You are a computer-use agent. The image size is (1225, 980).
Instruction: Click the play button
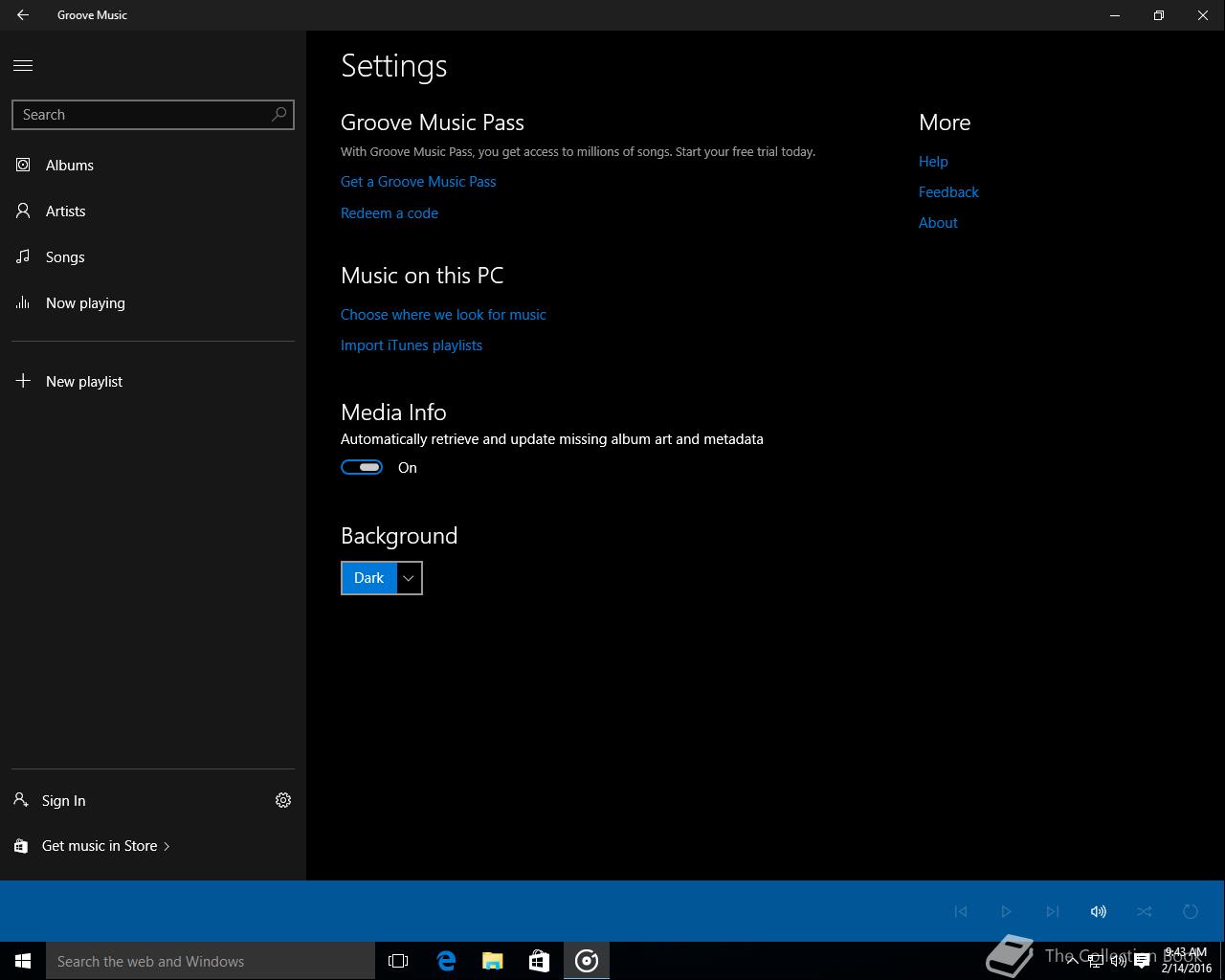pos(1006,911)
